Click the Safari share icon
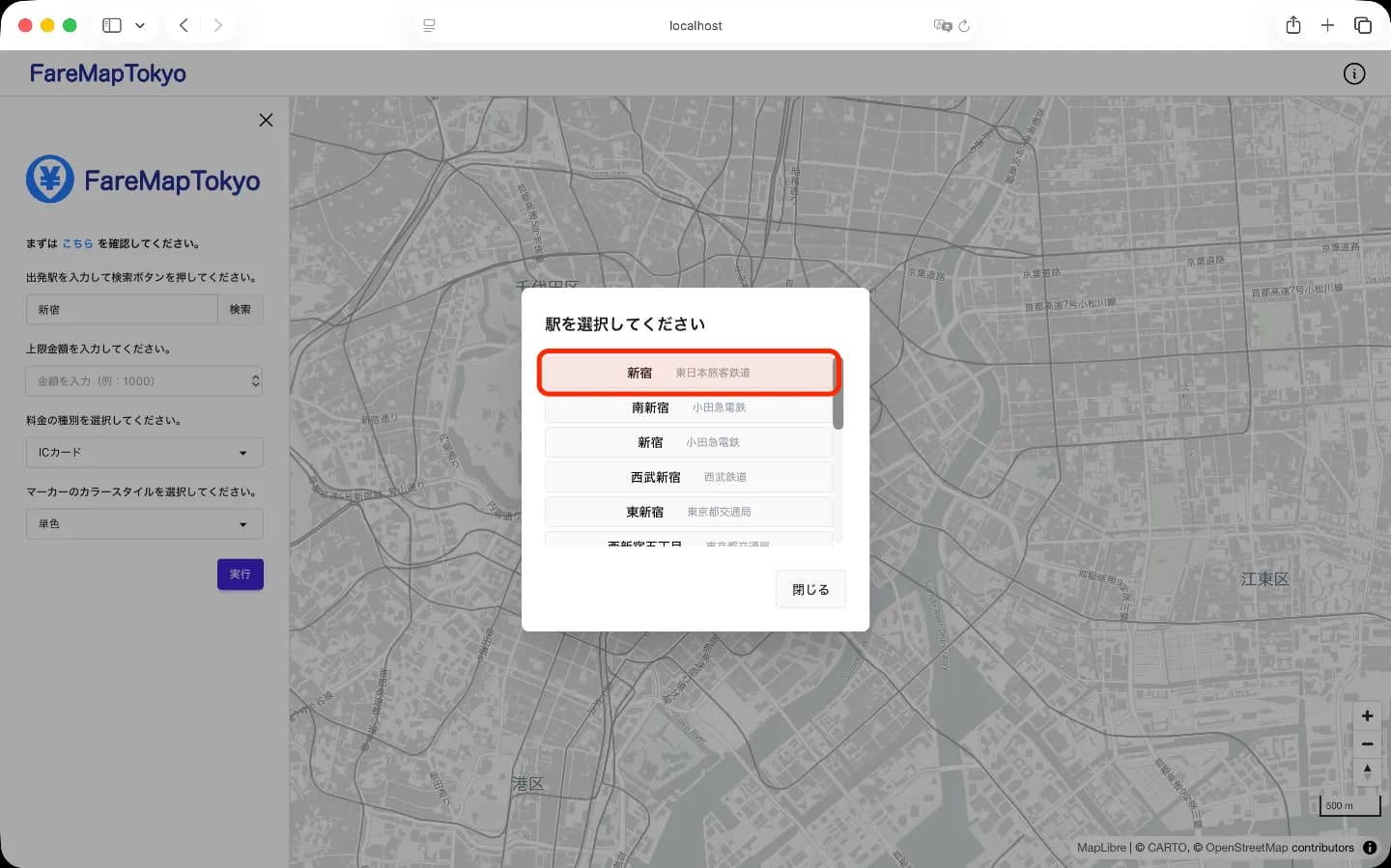 pos(1293,25)
